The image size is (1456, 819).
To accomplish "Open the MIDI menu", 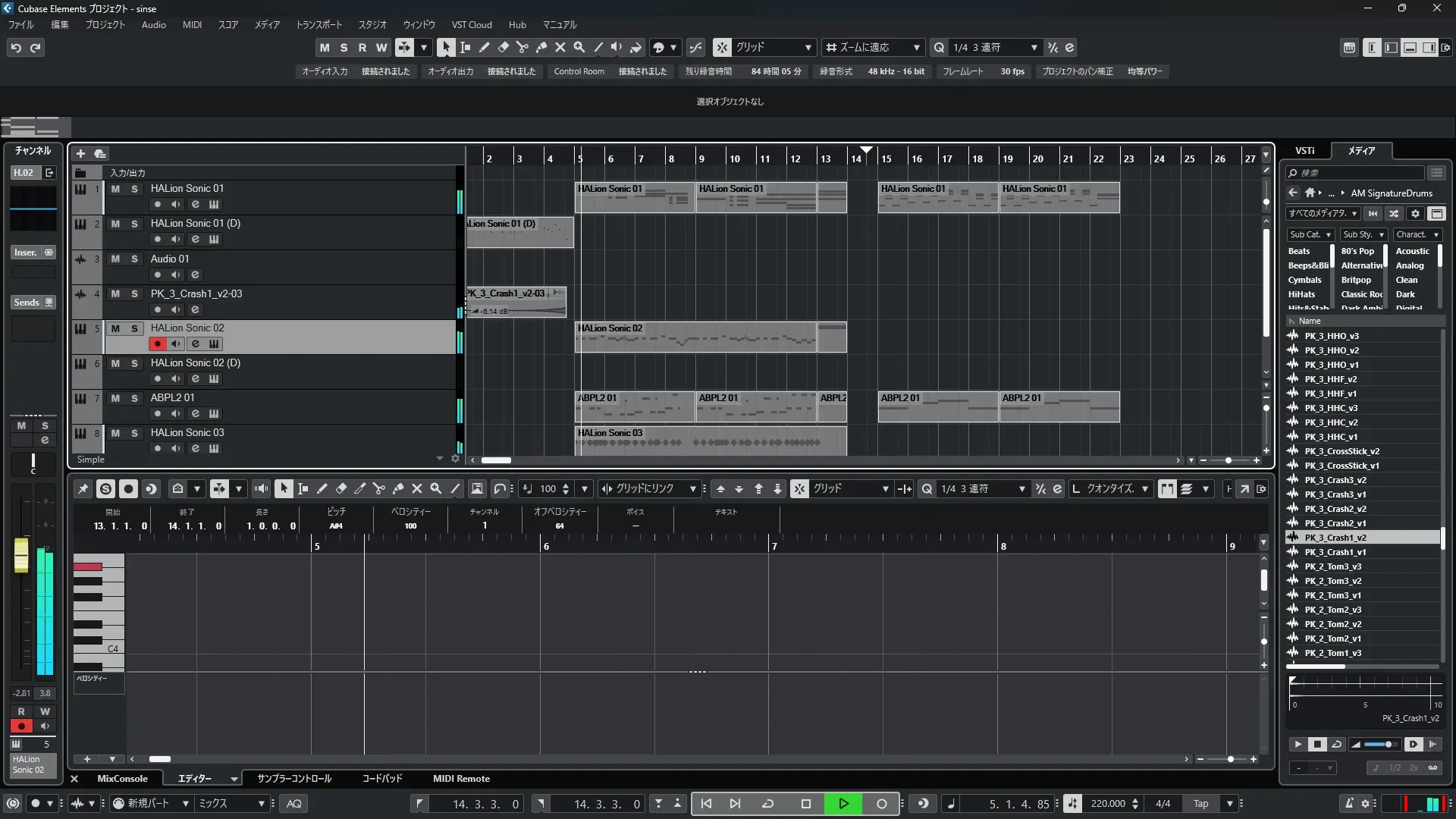I will (192, 24).
